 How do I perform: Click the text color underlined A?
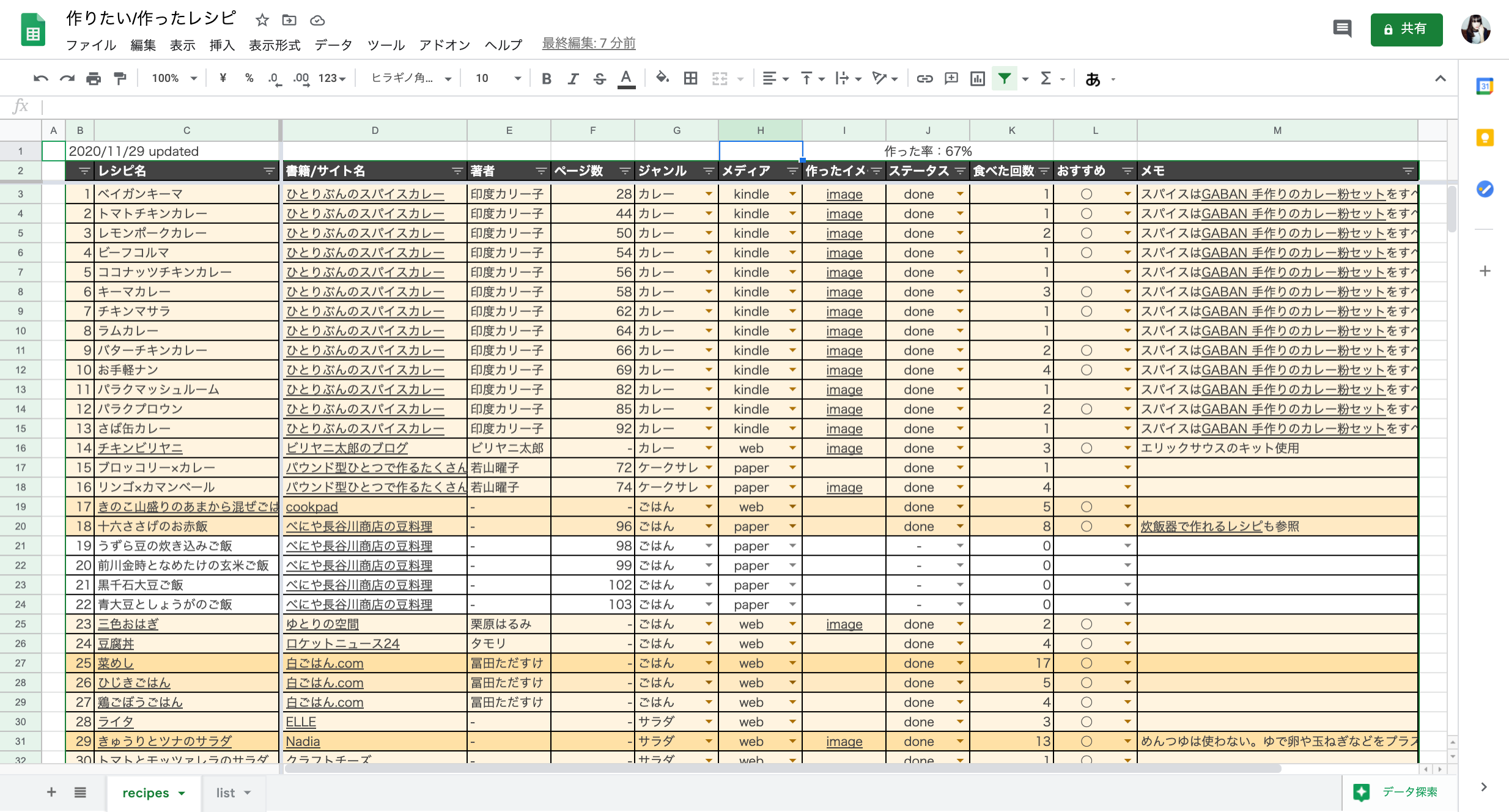tap(626, 78)
